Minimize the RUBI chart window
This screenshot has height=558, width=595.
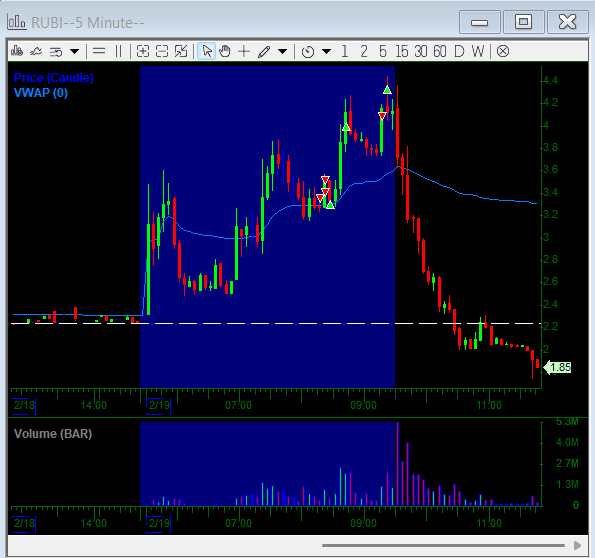click(479, 22)
